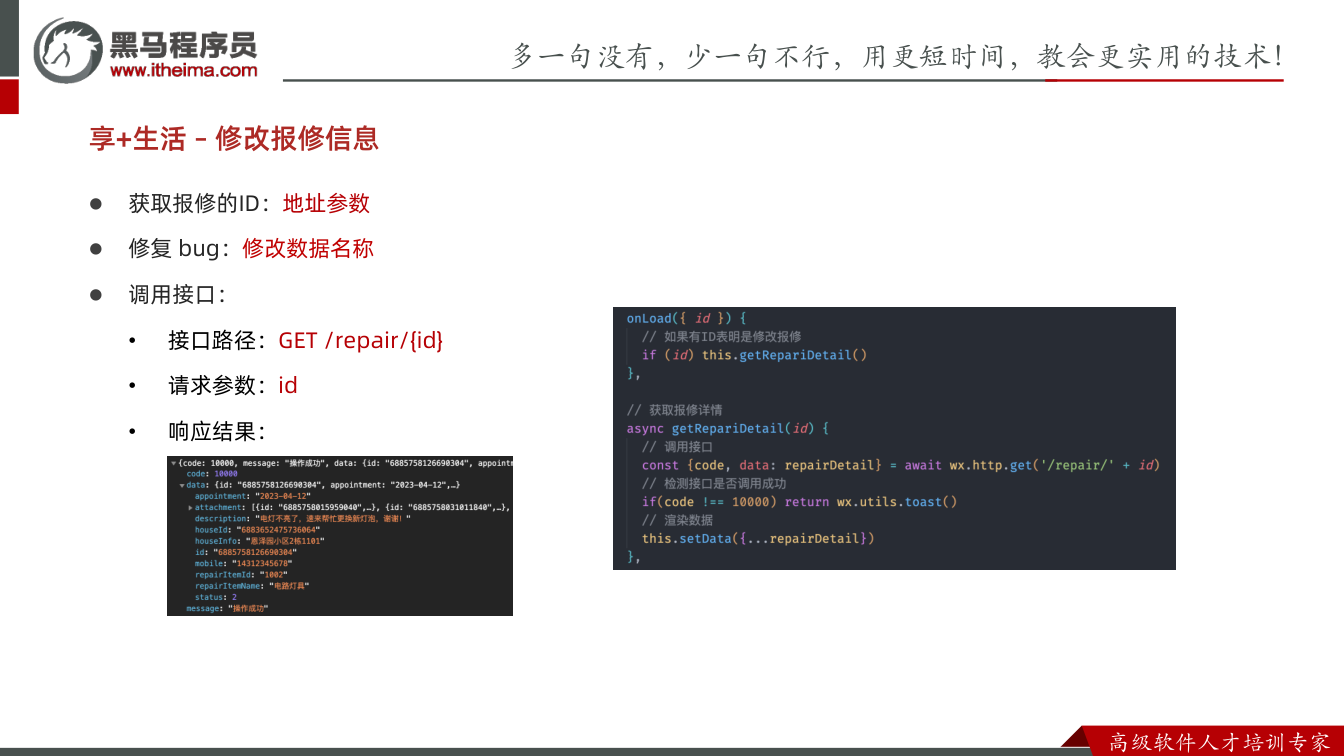Click the repairItemName row in console
This screenshot has height=756, width=1344.
pos(252,586)
